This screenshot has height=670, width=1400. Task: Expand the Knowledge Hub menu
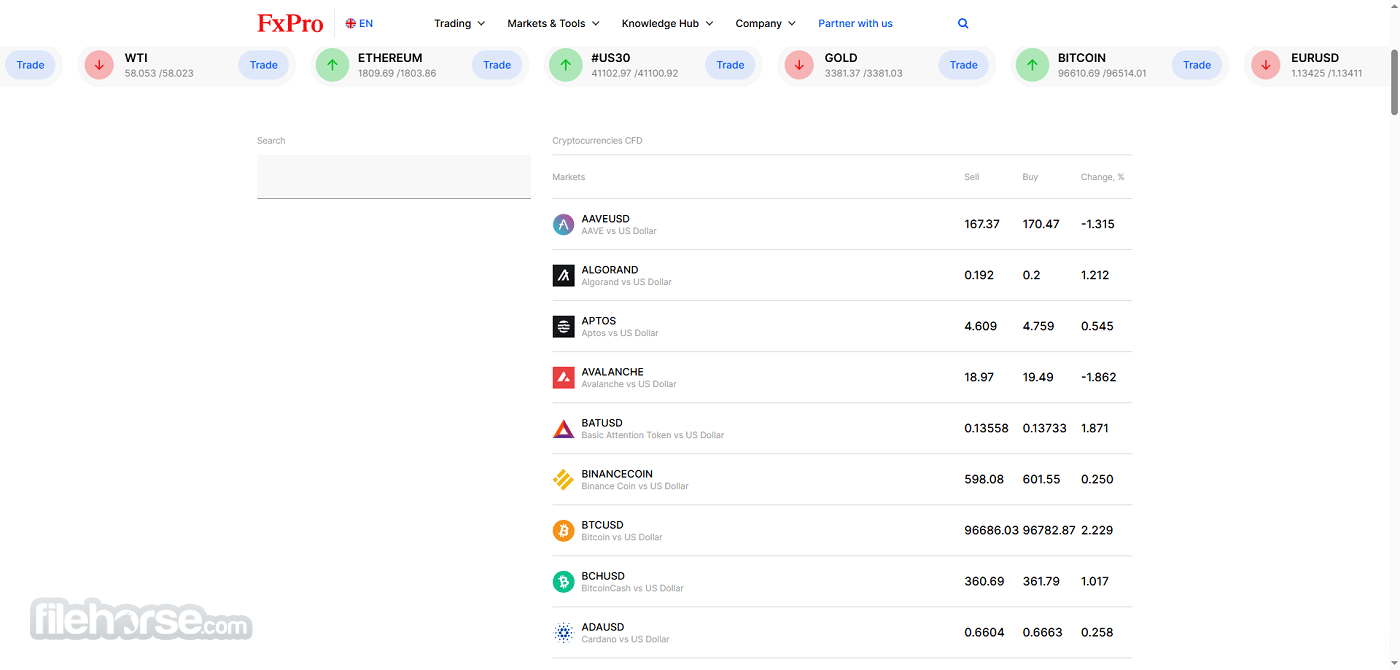[x=667, y=23]
